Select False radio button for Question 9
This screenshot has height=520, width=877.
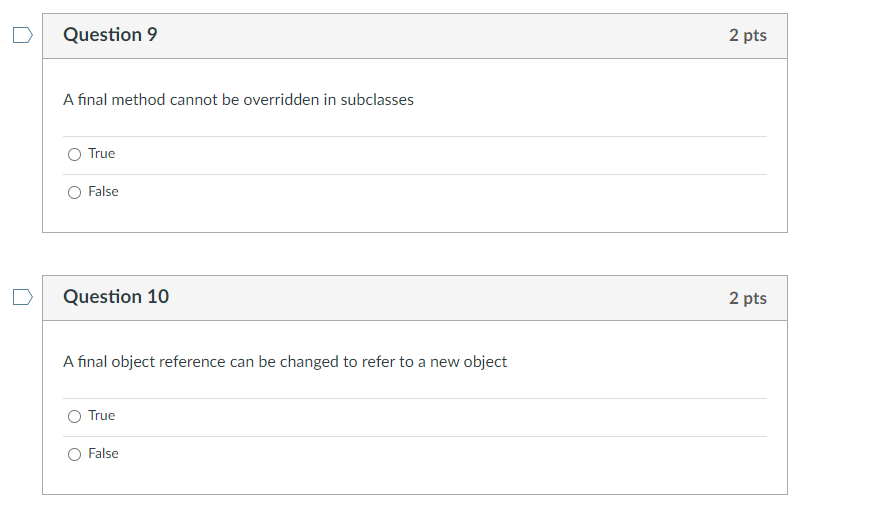point(74,192)
